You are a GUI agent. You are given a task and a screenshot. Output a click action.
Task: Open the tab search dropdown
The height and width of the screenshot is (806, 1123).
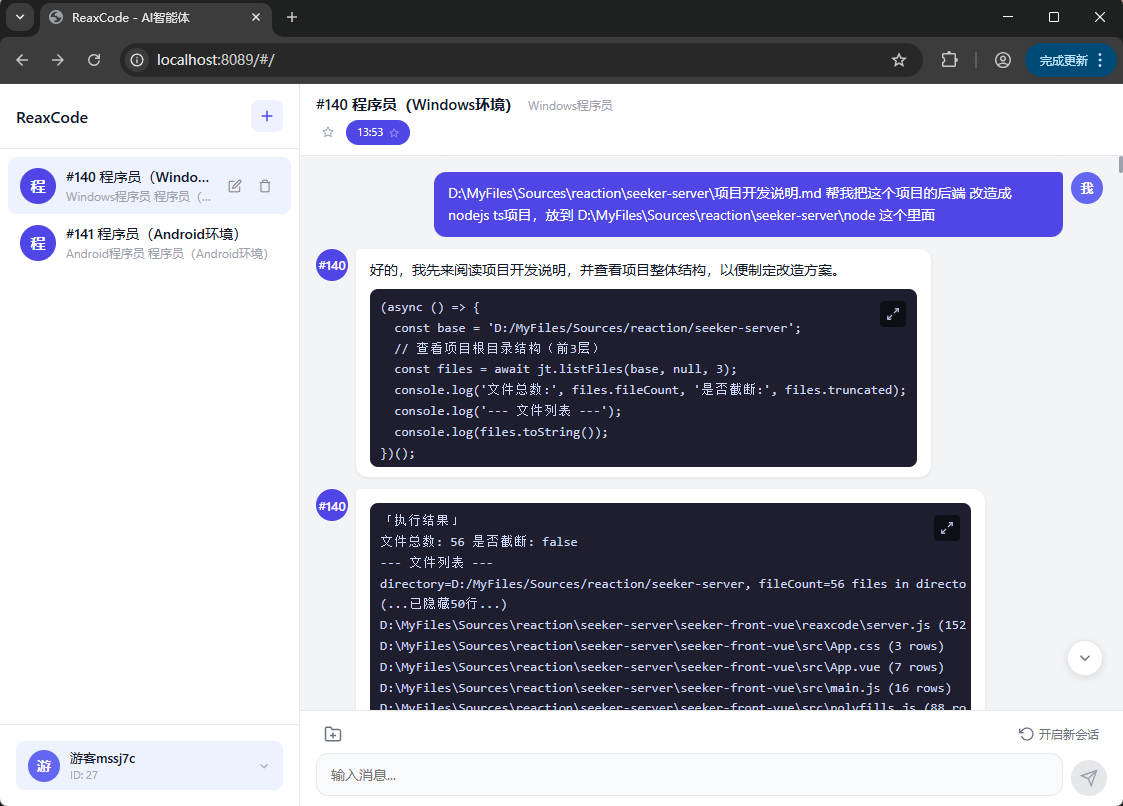pyautogui.click(x=20, y=17)
